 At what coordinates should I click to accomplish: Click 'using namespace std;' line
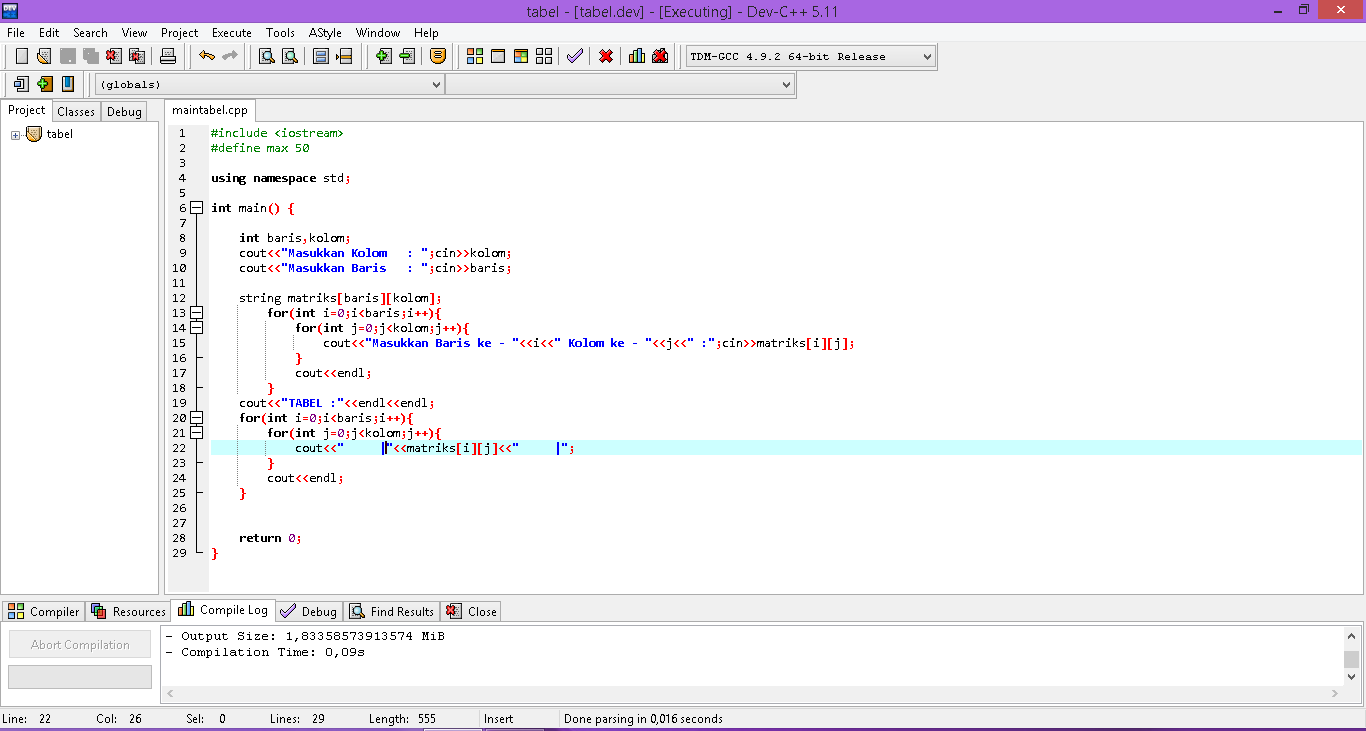[x=281, y=178]
